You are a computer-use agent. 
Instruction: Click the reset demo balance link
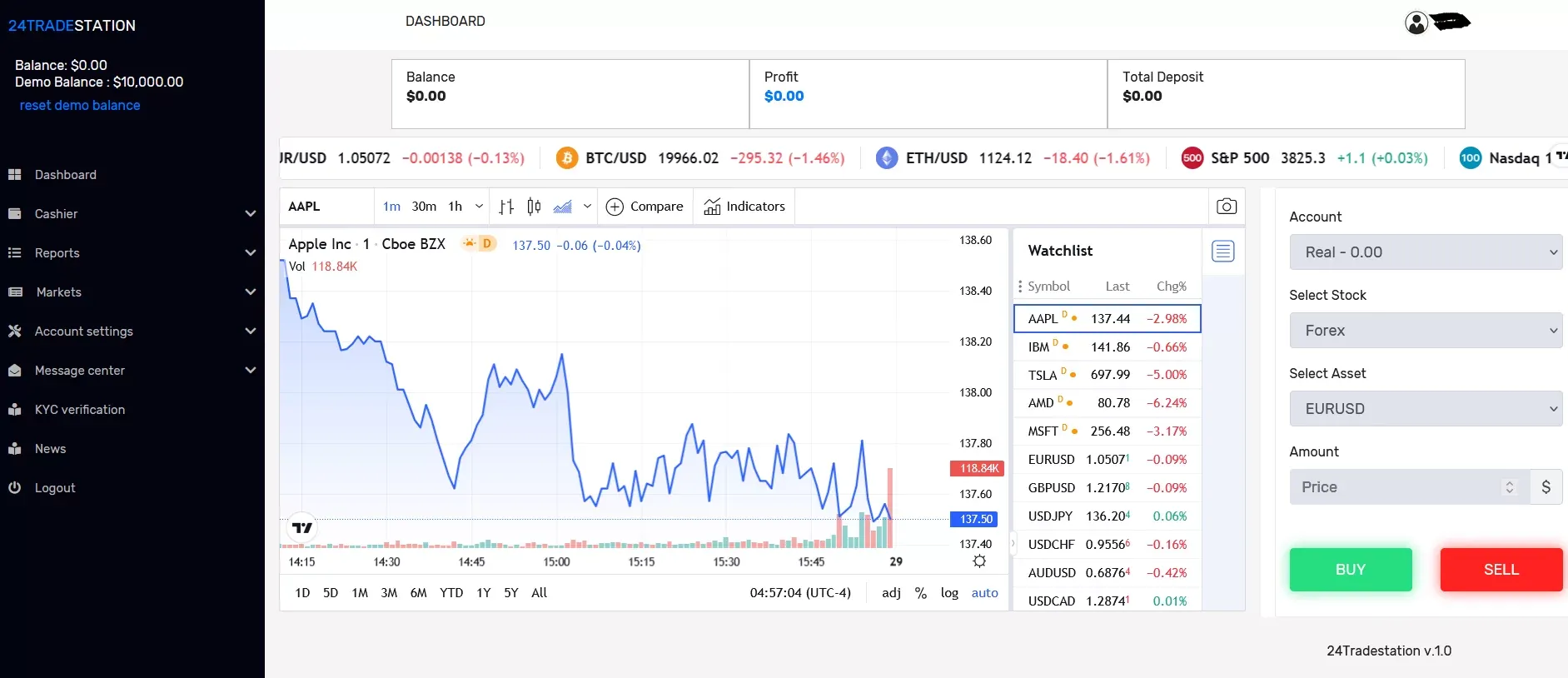pos(80,106)
